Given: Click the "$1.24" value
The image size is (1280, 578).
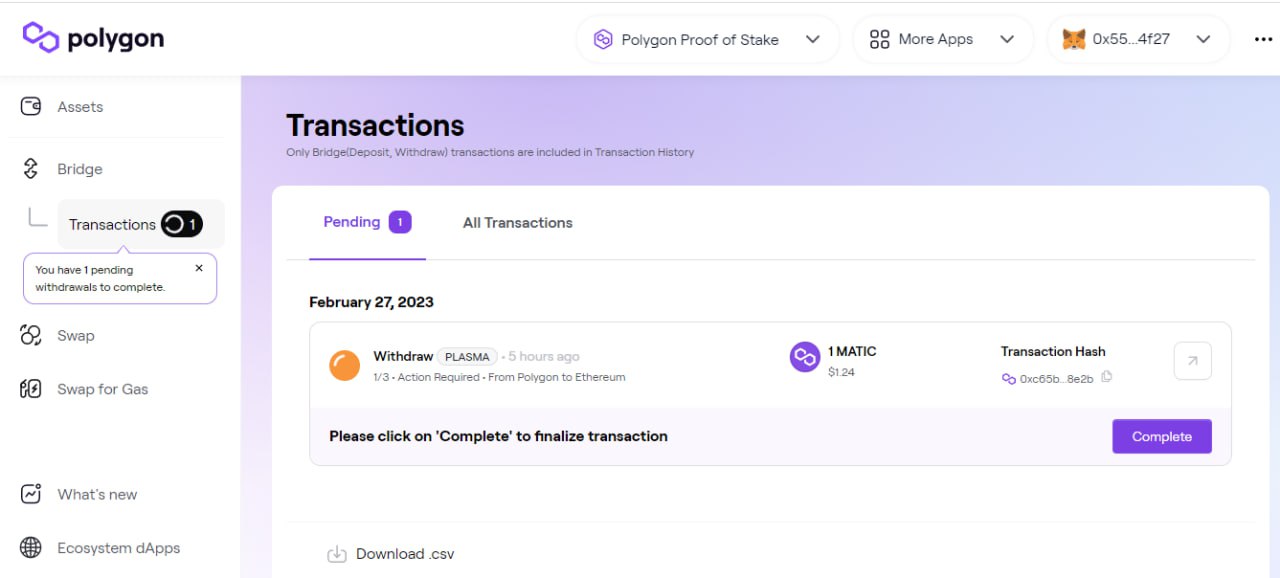Looking at the screenshot, I should (x=841, y=372).
